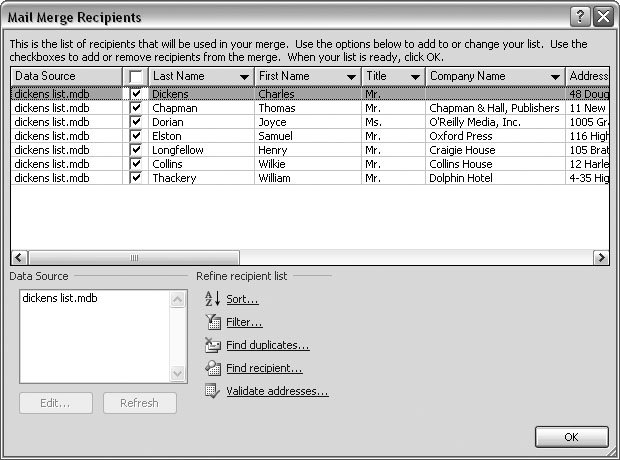The height and width of the screenshot is (460, 620).
Task: Click the horizontal scrollbar left arrow
Action: point(19,258)
